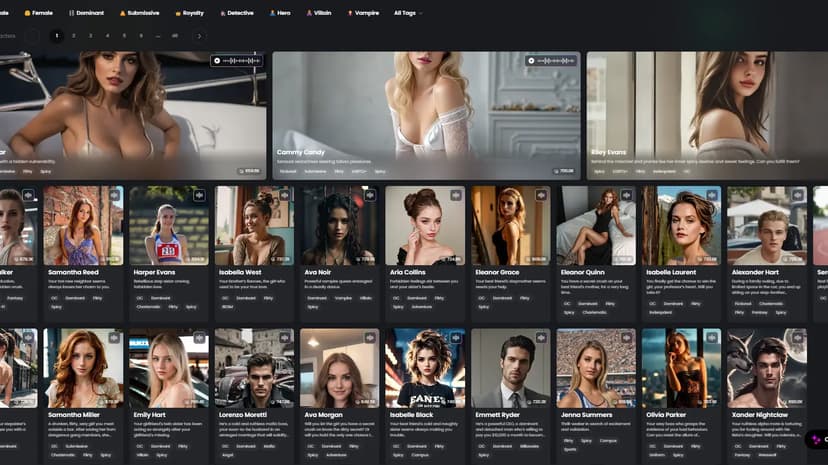Click the speaker icon on Eleanor Grace card

click(x=541, y=195)
